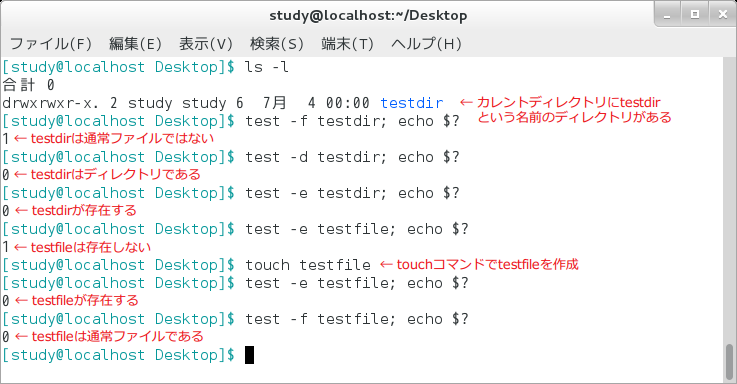Open the ファイル(F) menu
Screen dimensions: 737x384
coord(51,44)
